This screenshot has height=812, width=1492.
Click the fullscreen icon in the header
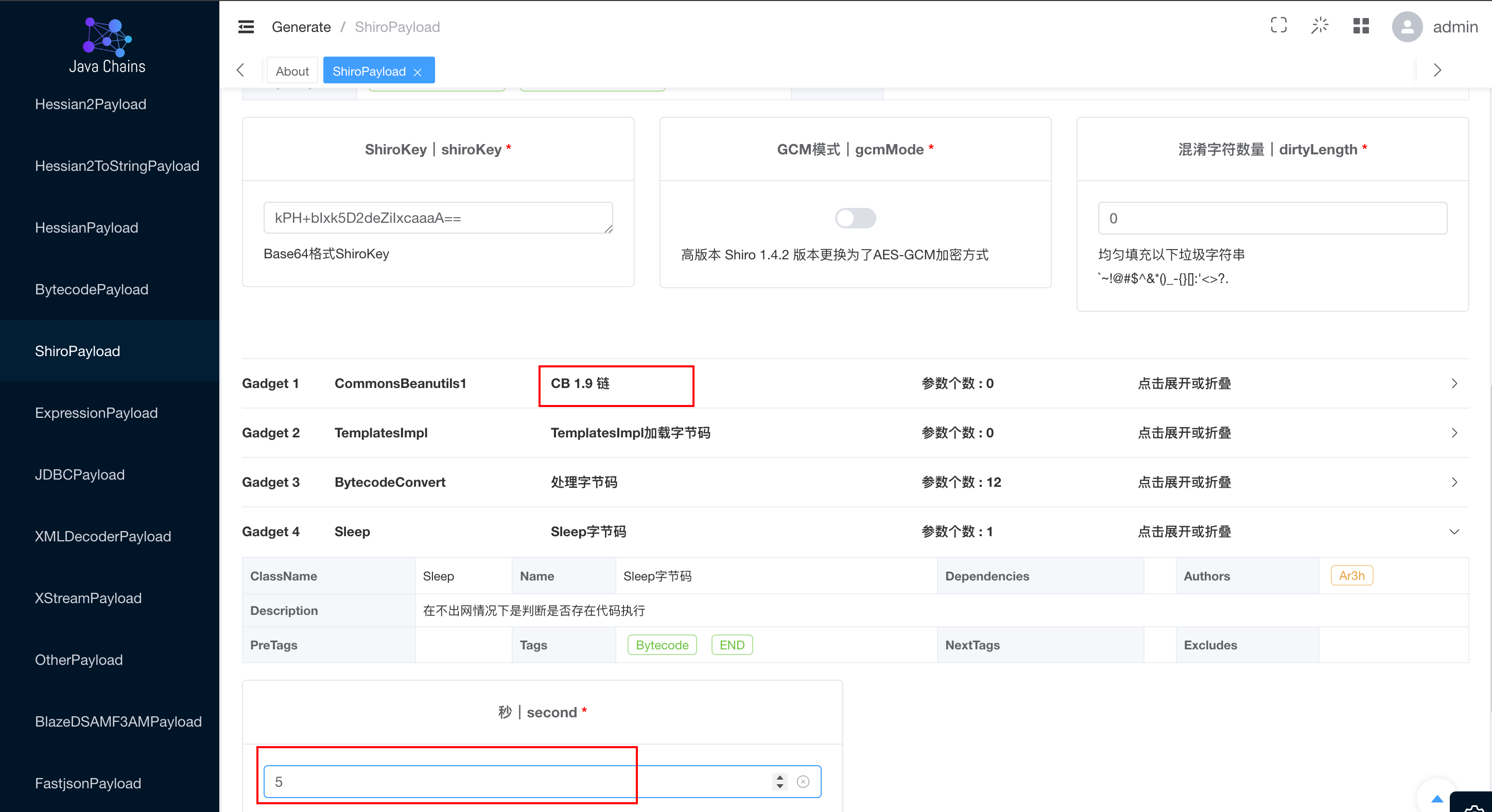point(1279,25)
